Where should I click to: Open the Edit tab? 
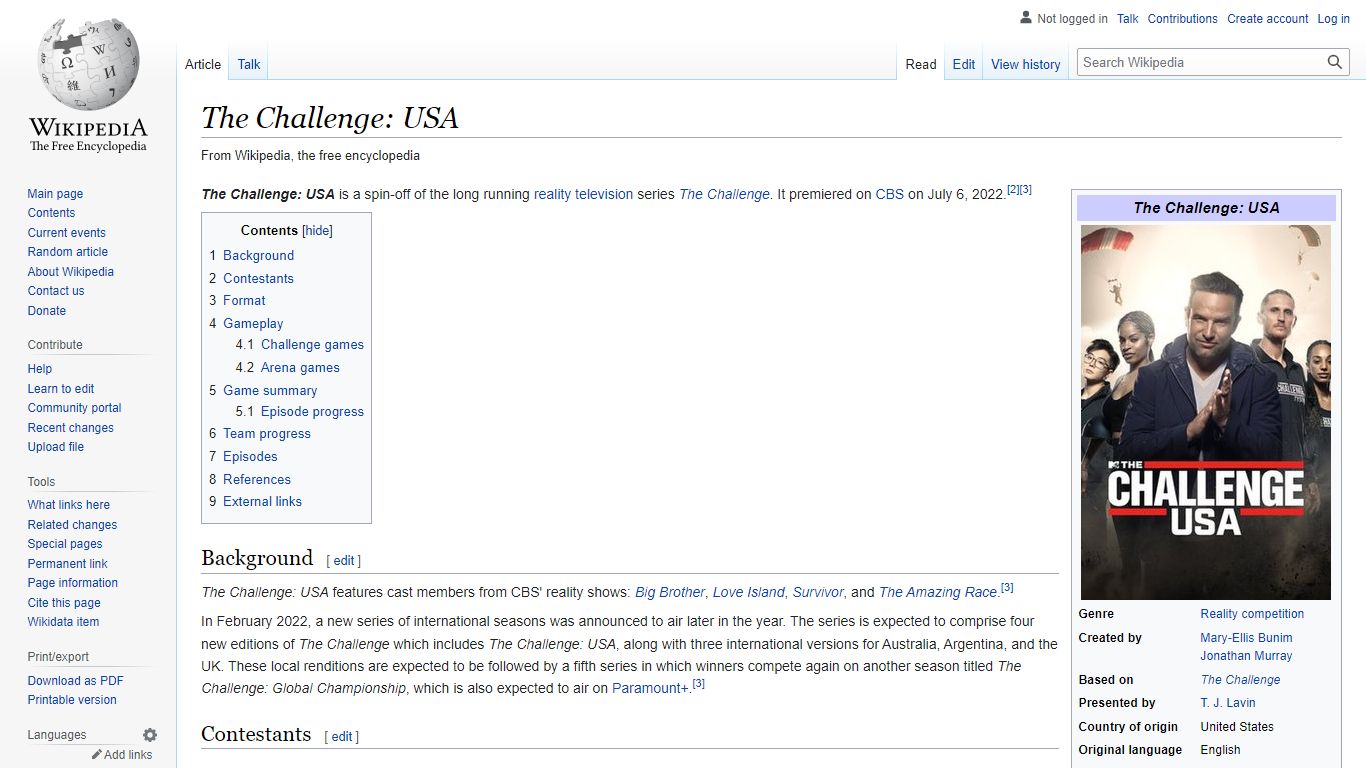[964, 64]
